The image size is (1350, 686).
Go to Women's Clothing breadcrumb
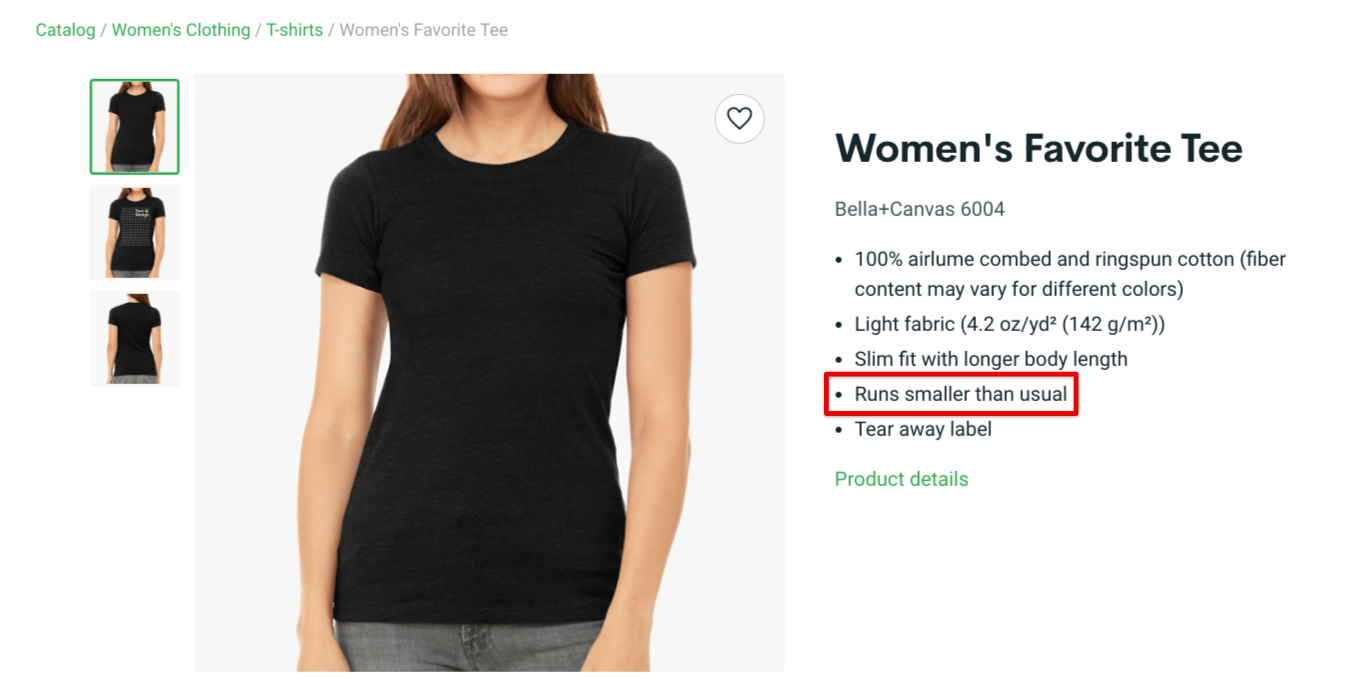181,30
